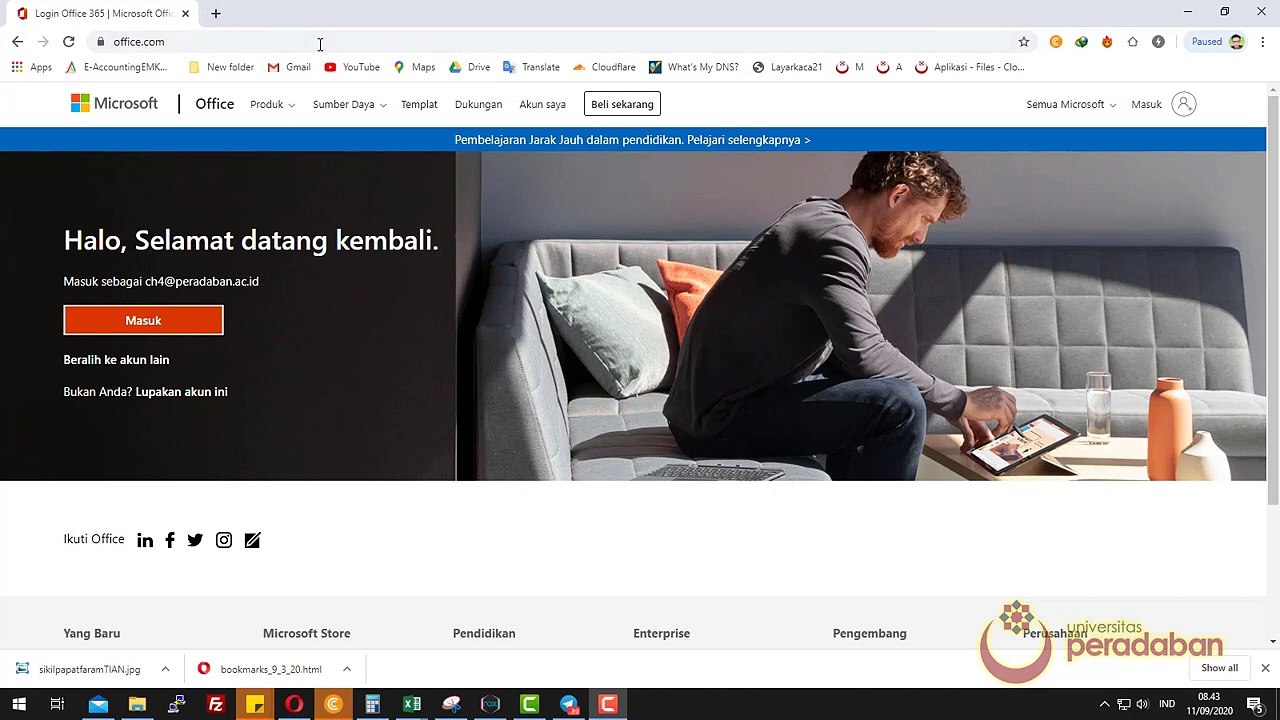Image resolution: width=1280 pixels, height=720 pixels.
Task: Open the Windows Start menu
Action: pos(19,705)
